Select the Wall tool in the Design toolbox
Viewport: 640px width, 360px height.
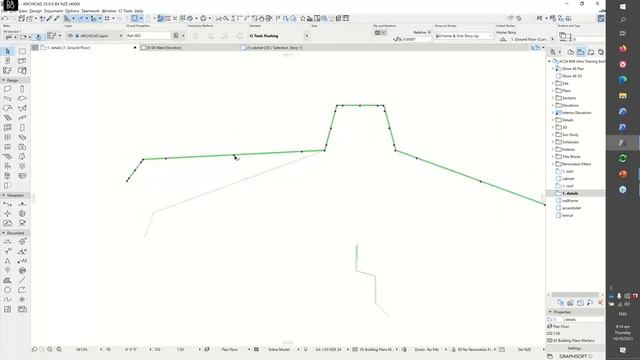pos(8,89)
